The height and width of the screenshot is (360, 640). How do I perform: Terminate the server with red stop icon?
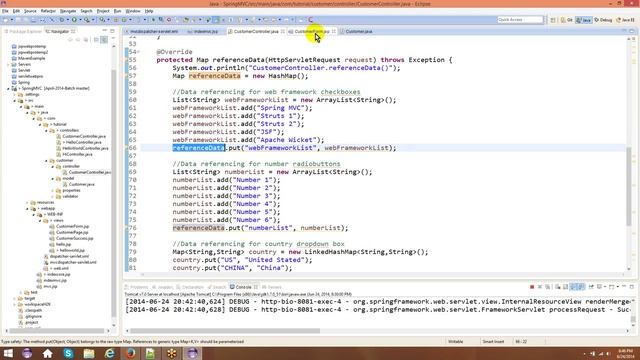click(532, 287)
